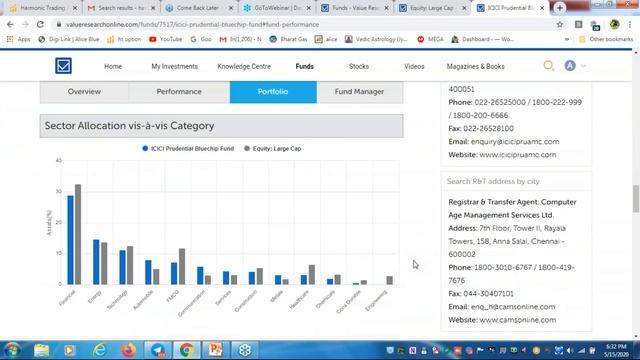Open the Vedic Astrology bookmark

click(376, 39)
